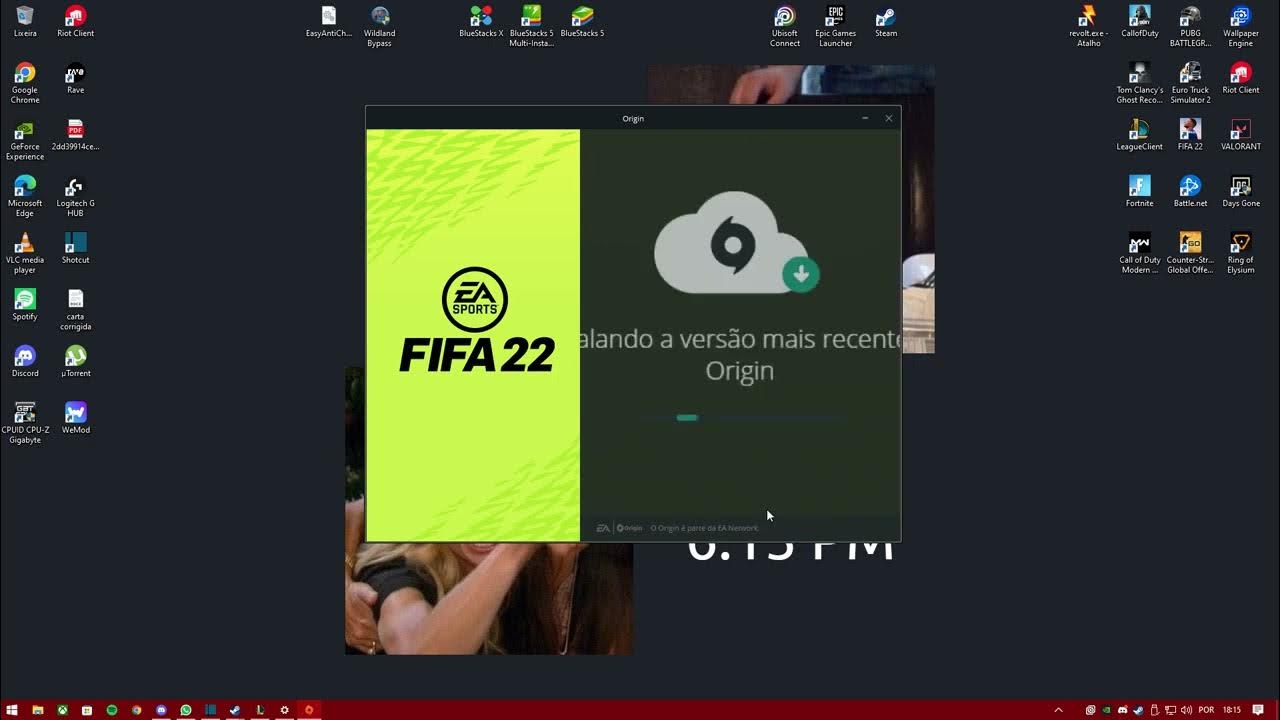Open the Counter-Strike Global Offensive shortcut
1280x720 pixels.
(1190, 254)
